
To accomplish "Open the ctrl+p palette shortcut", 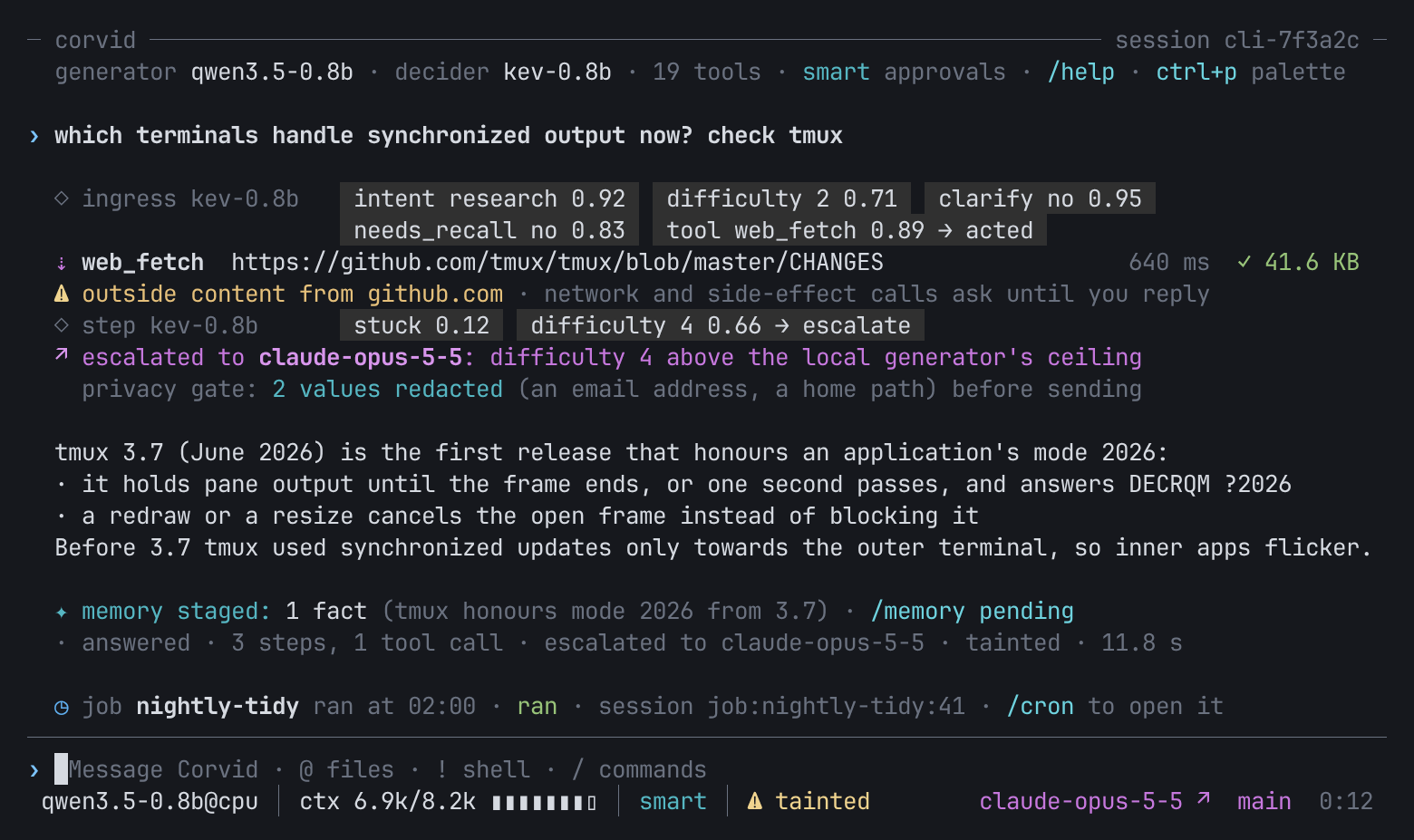I will pos(1251,72).
